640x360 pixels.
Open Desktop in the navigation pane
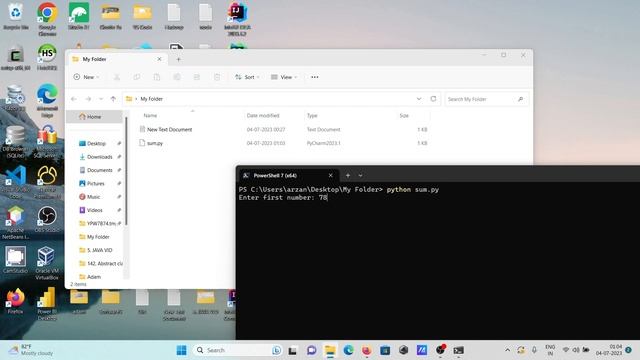click(96, 144)
